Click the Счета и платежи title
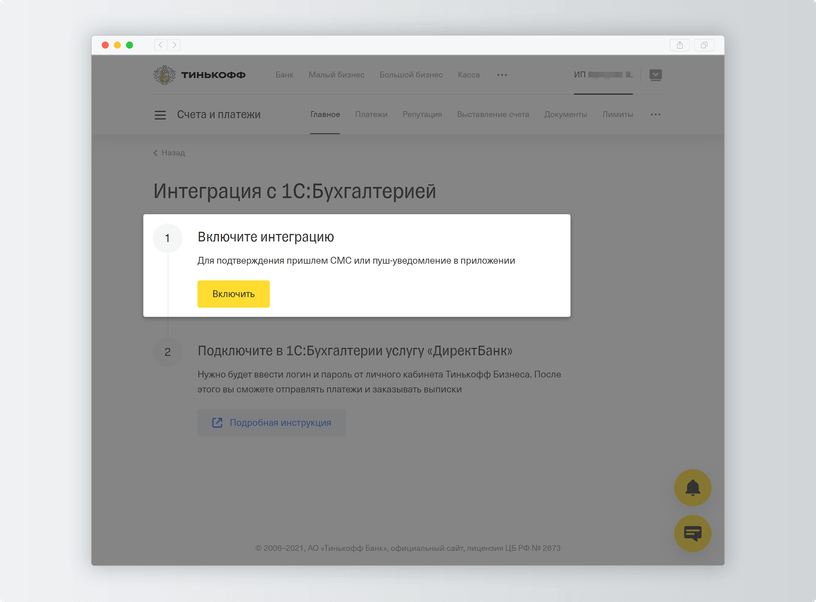816x602 pixels. (x=219, y=114)
